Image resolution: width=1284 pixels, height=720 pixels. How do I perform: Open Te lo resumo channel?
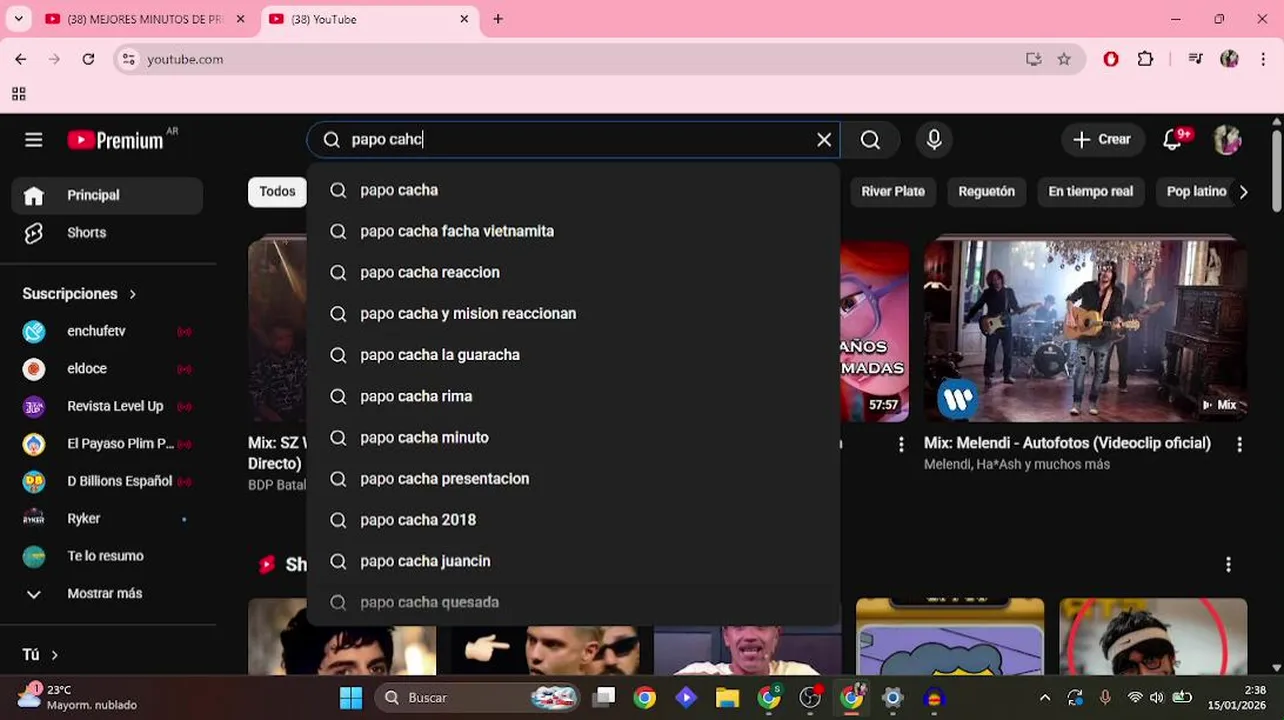tap(107, 556)
